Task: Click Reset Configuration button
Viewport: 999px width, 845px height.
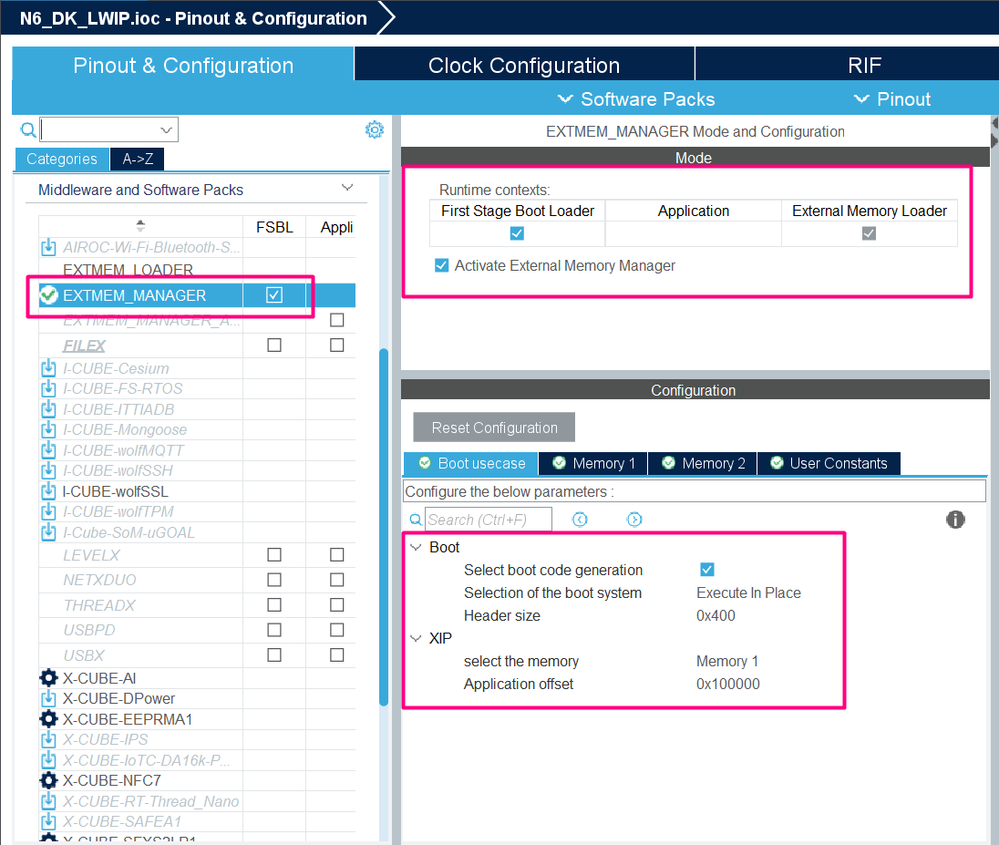Action: tap(494, 428)
